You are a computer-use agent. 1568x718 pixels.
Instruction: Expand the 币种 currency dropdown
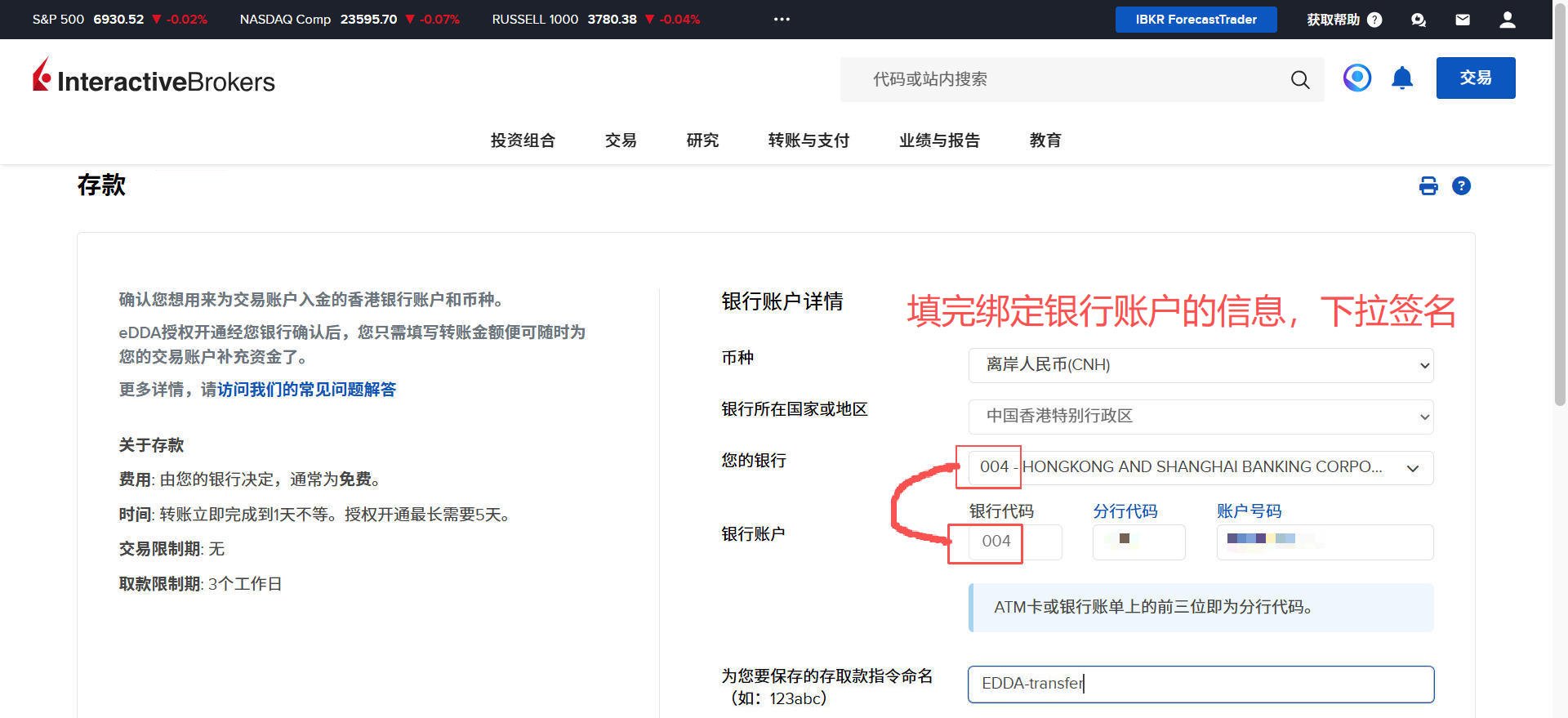(x=1200, y=365)
